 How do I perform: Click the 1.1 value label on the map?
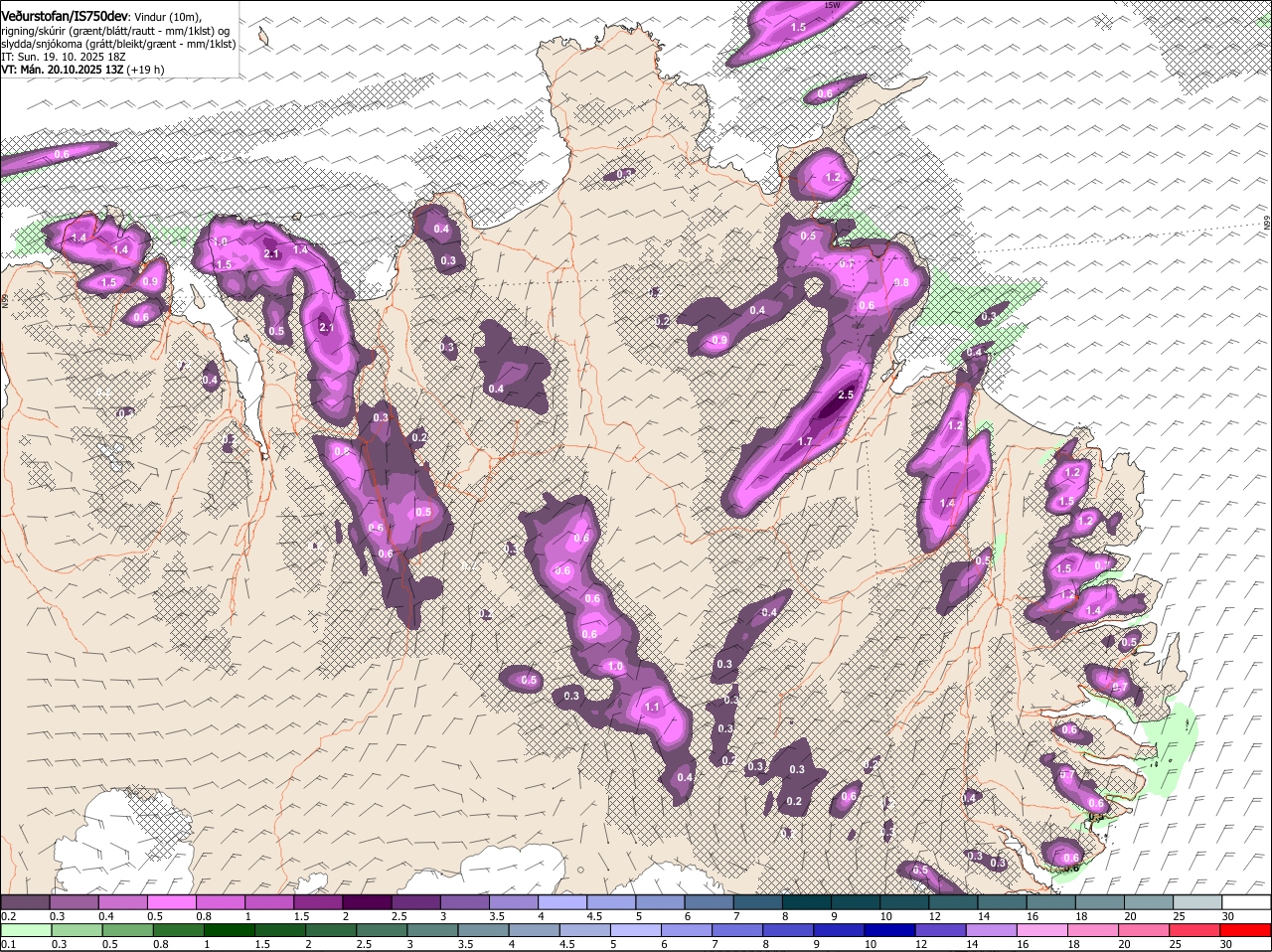pos(653,707)
